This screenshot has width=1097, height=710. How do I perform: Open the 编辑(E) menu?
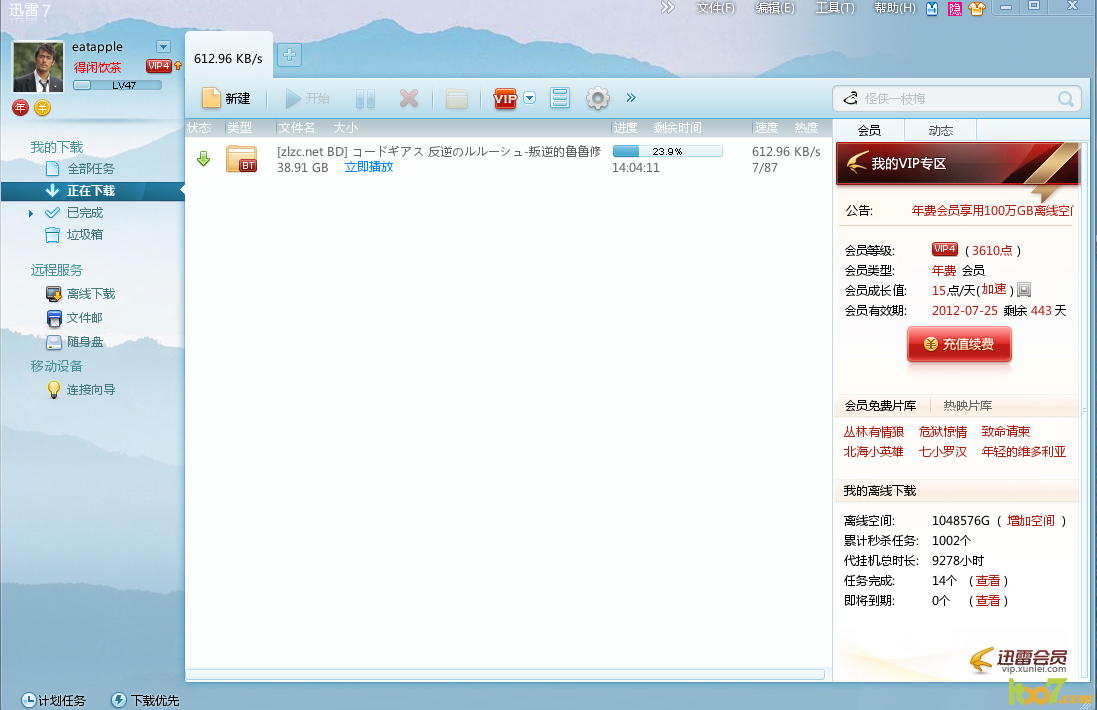tap(775, 8)
